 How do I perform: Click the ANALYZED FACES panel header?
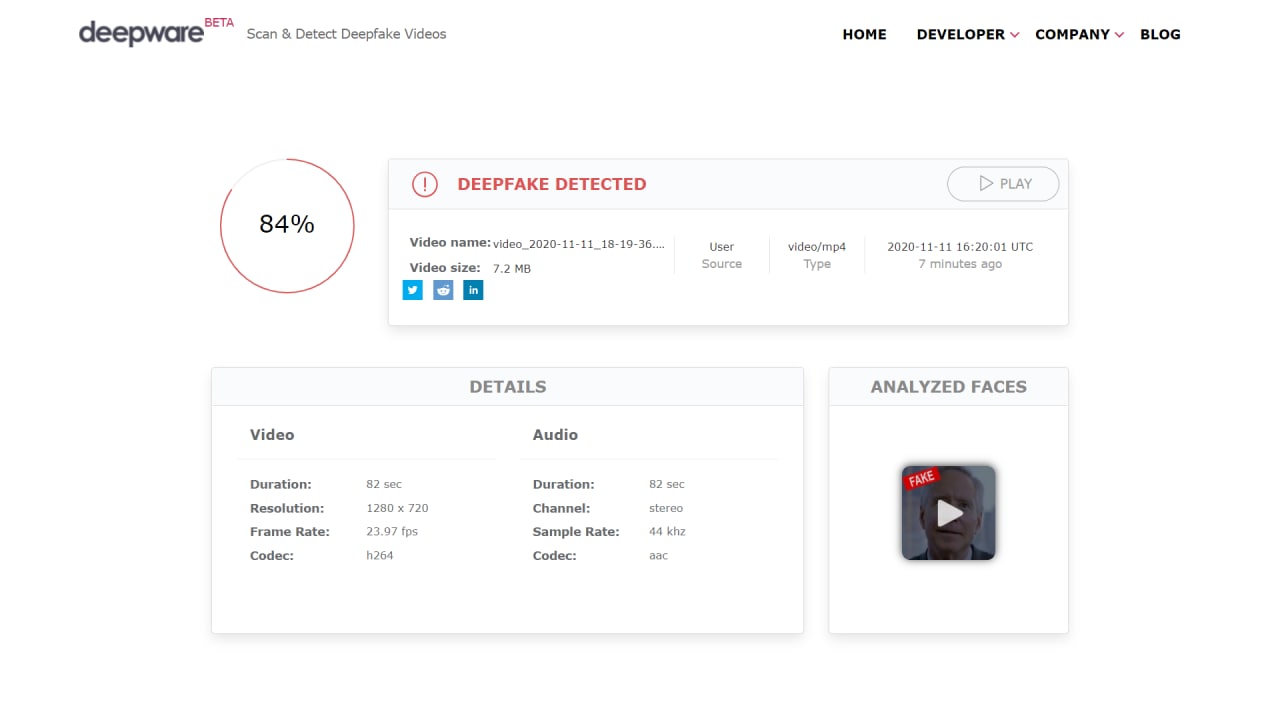pos(948,387)
